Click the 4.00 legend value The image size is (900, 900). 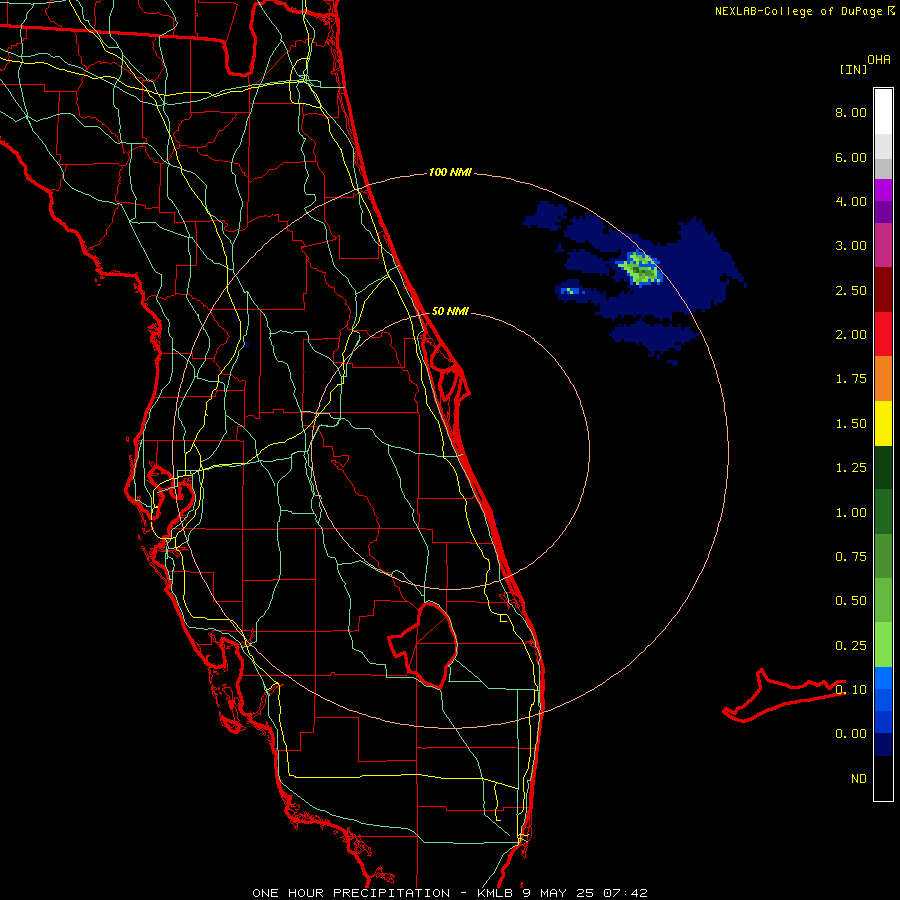pyautogui.click(x=851, y=201)
